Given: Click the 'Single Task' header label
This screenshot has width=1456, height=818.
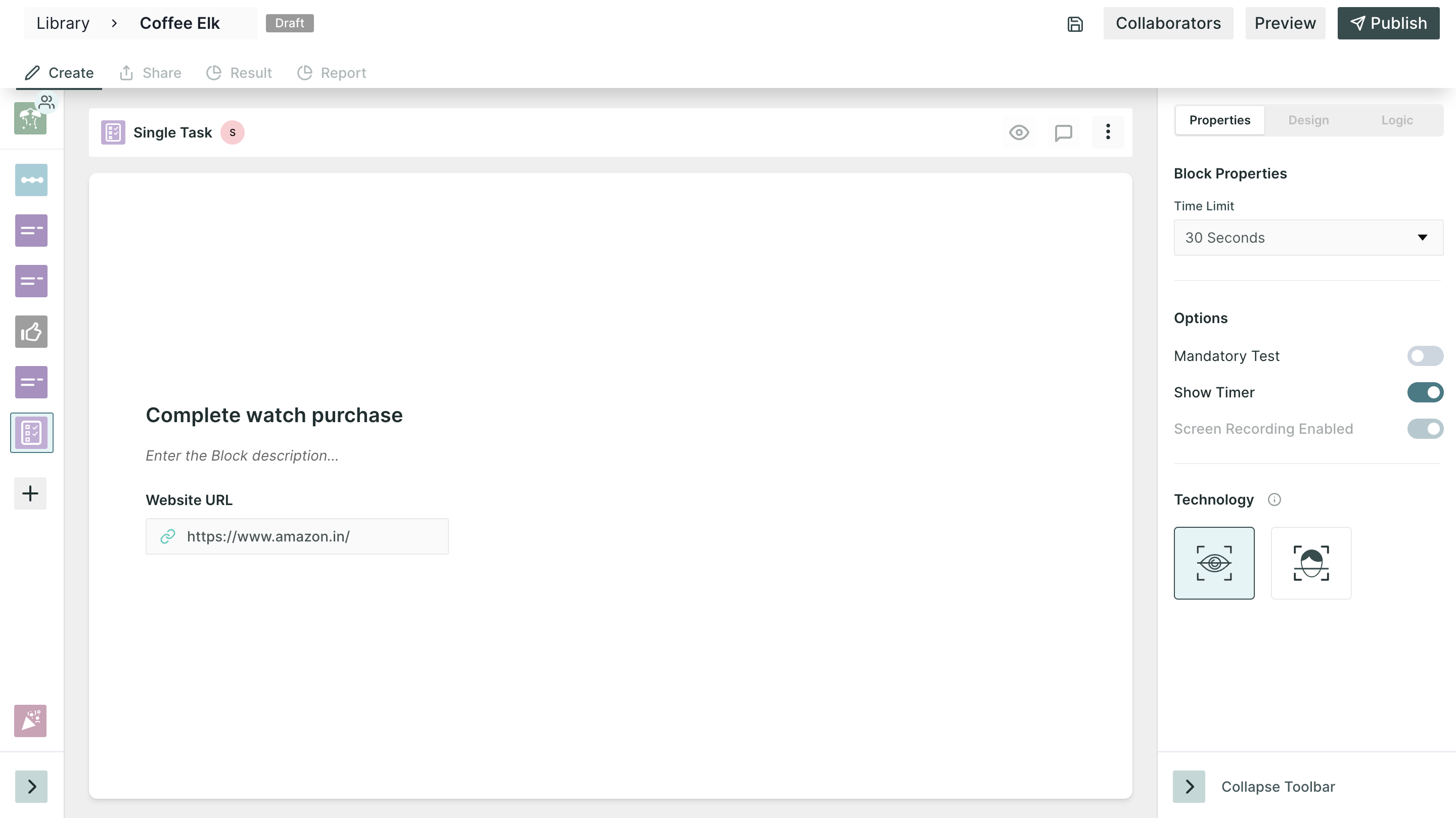Looking at the screenshot, I should click(x=172, y=132).
